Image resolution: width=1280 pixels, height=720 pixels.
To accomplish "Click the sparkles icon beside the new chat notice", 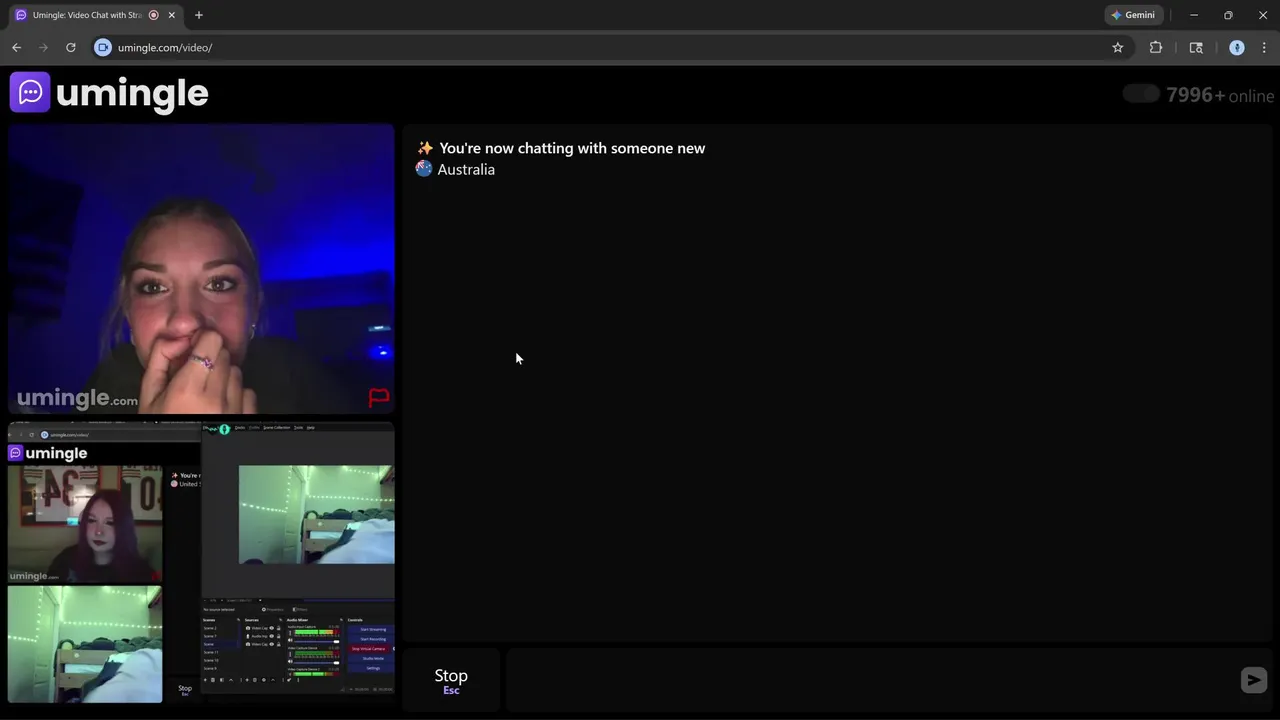I will click(x=425, y=148).
